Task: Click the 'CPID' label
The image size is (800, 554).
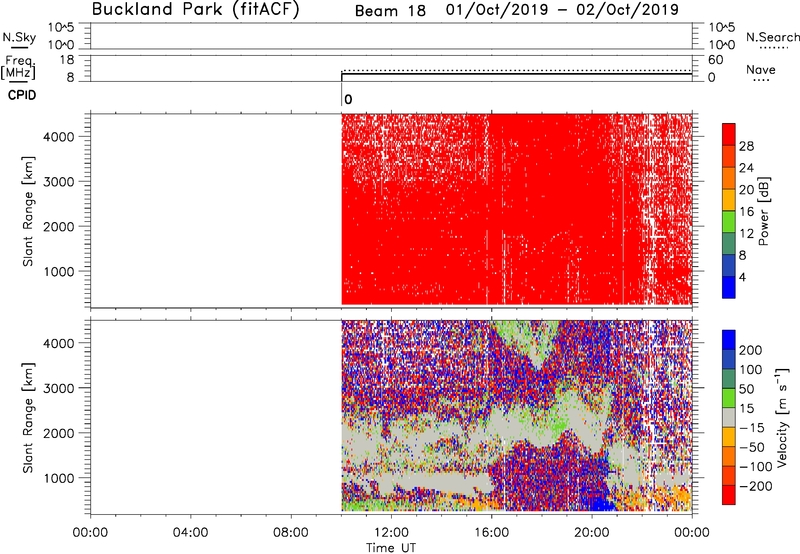Action: 22,95
